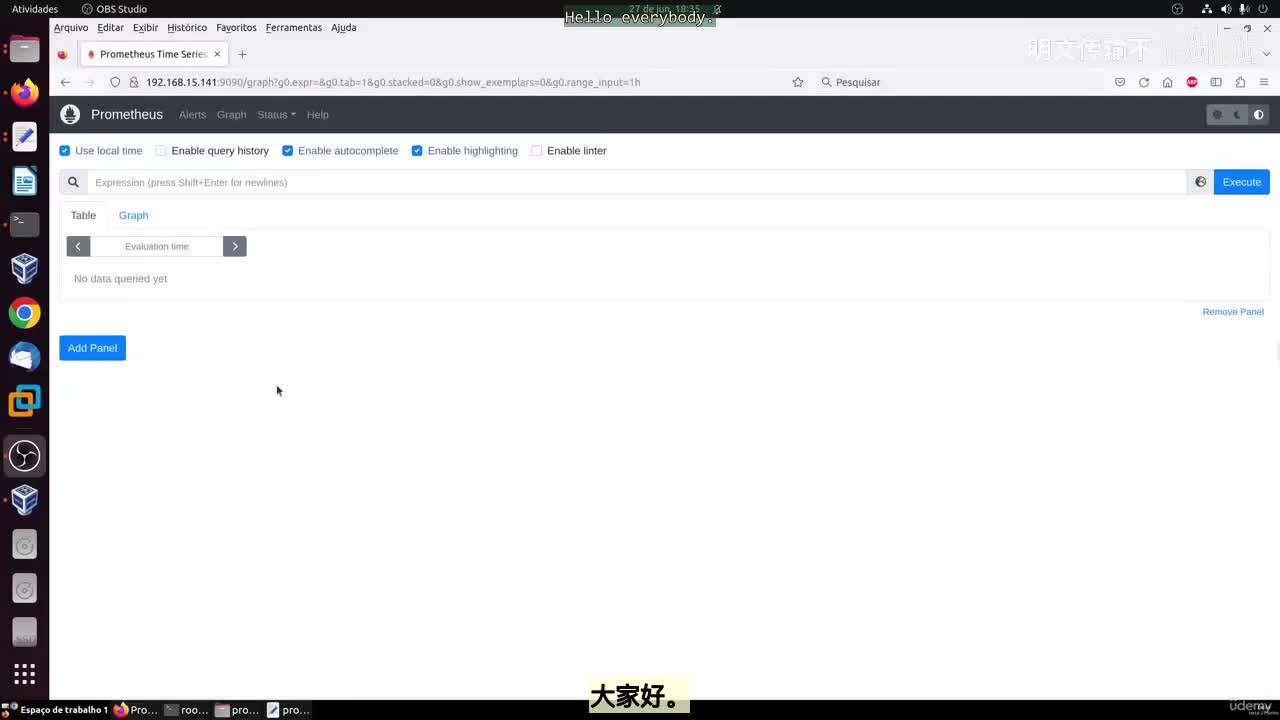Open the VMware Workstation icon in the dock
The image size is (1280, 720).
[24, 401]
